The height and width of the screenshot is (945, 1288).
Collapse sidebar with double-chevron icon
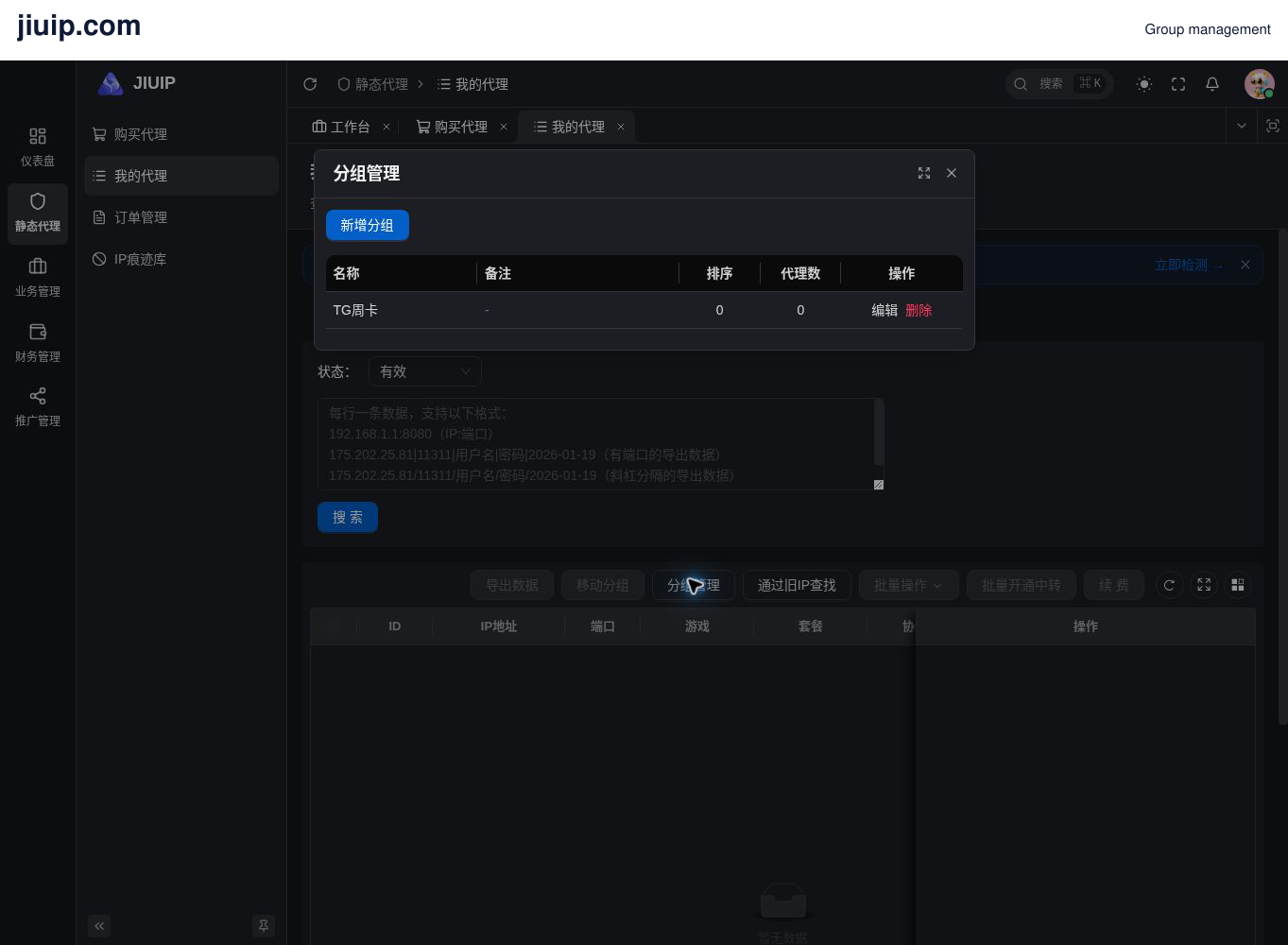(99, 926)
